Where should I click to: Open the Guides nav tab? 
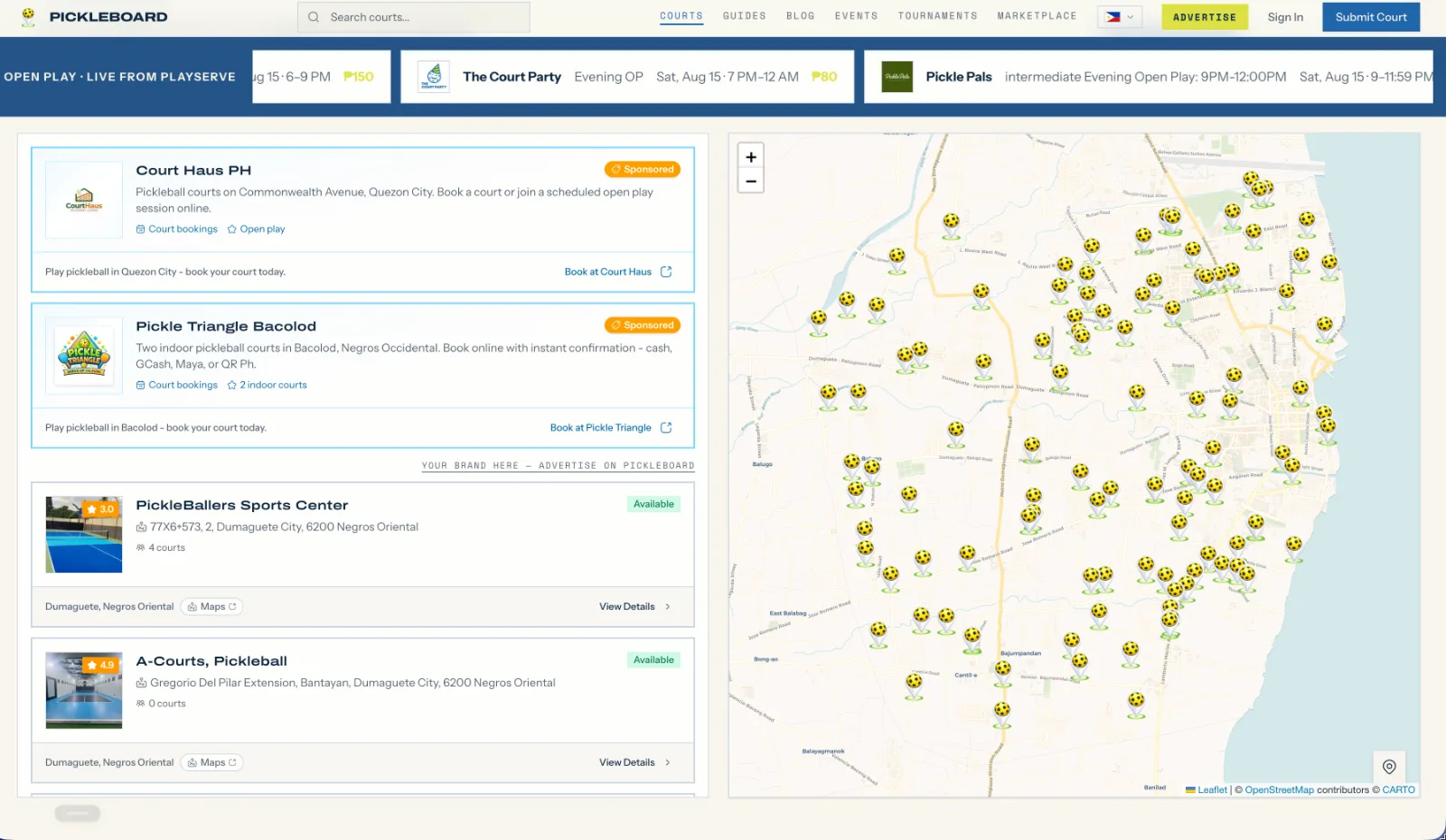pos(745,16)
